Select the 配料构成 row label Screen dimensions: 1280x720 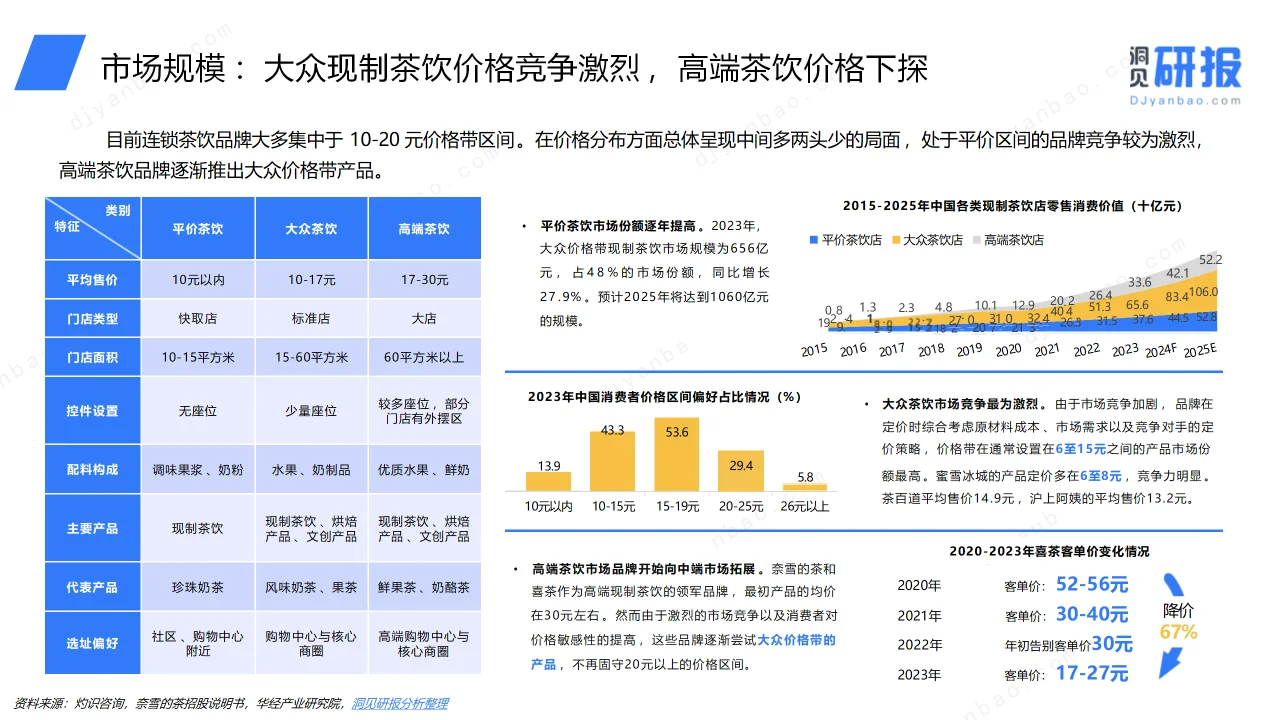pyautogui.click(x=93, y=469)
